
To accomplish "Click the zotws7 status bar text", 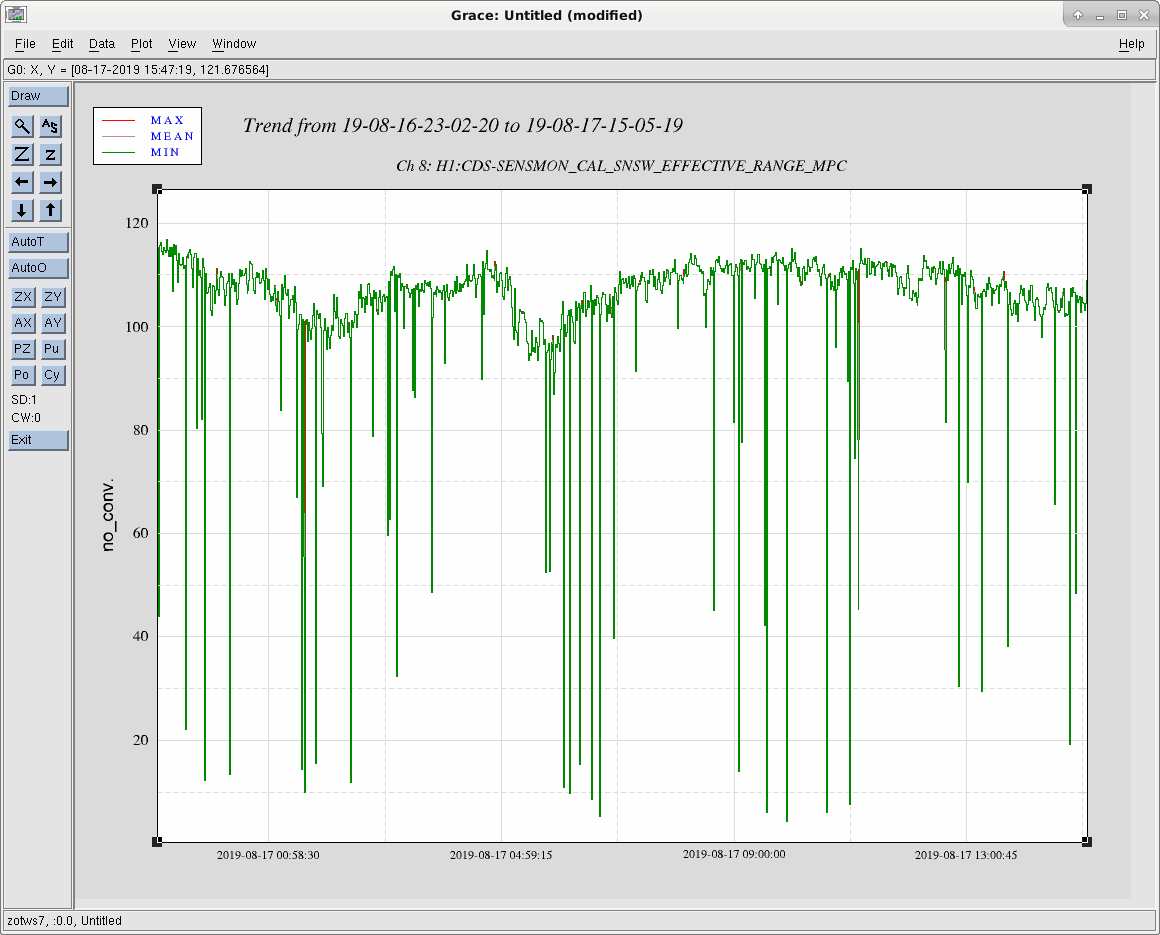I will coord(64,920).
